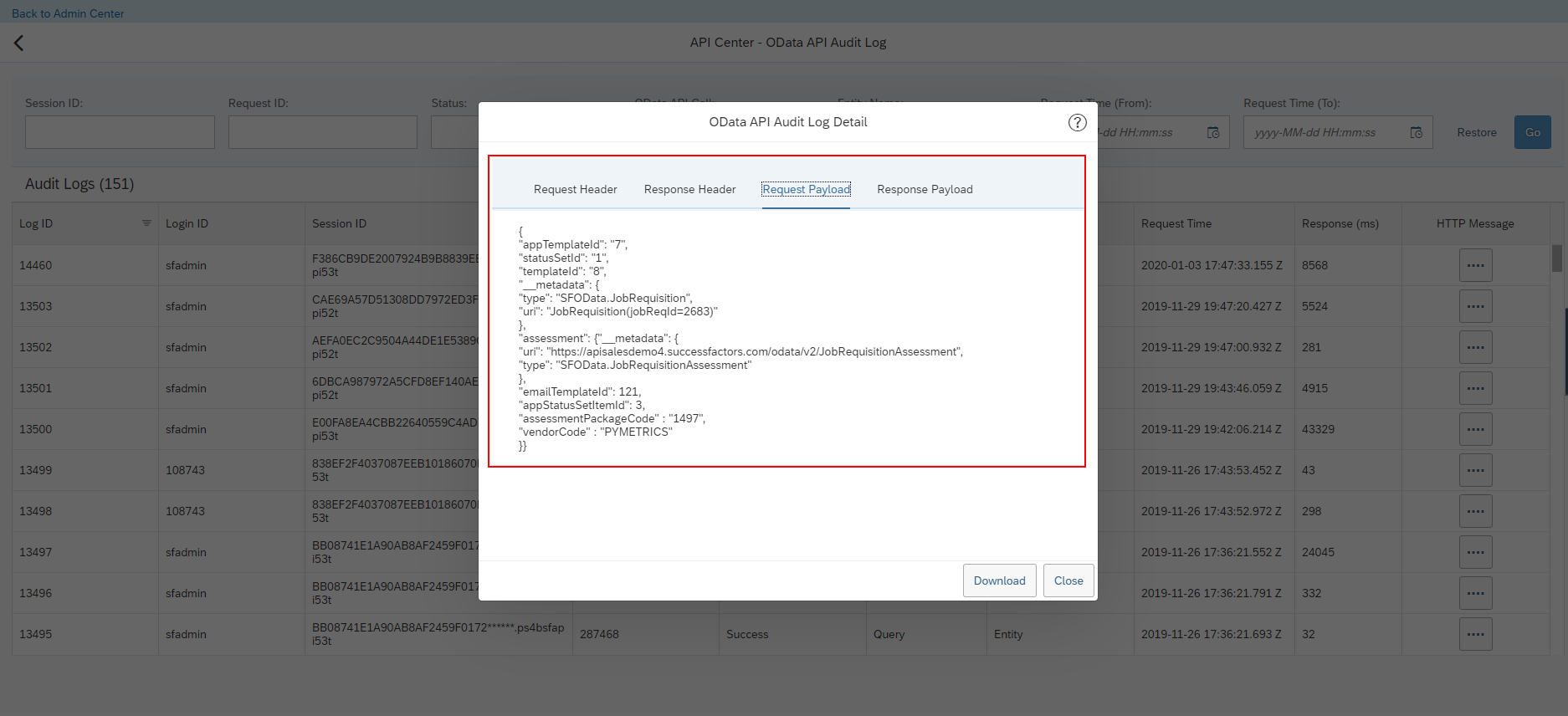Open Log ID column filter icon
Screen dimensions: 1568x716
coord(146,223)
